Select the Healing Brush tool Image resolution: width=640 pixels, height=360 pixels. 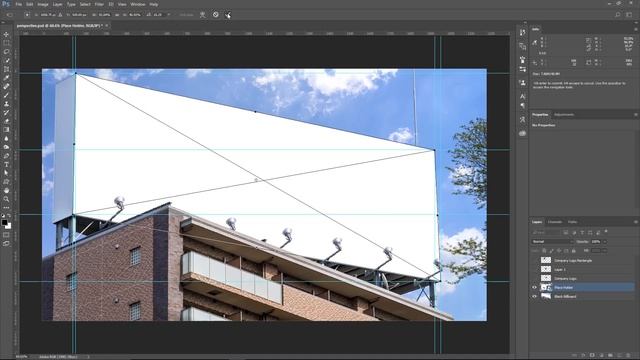pos(6,87)
